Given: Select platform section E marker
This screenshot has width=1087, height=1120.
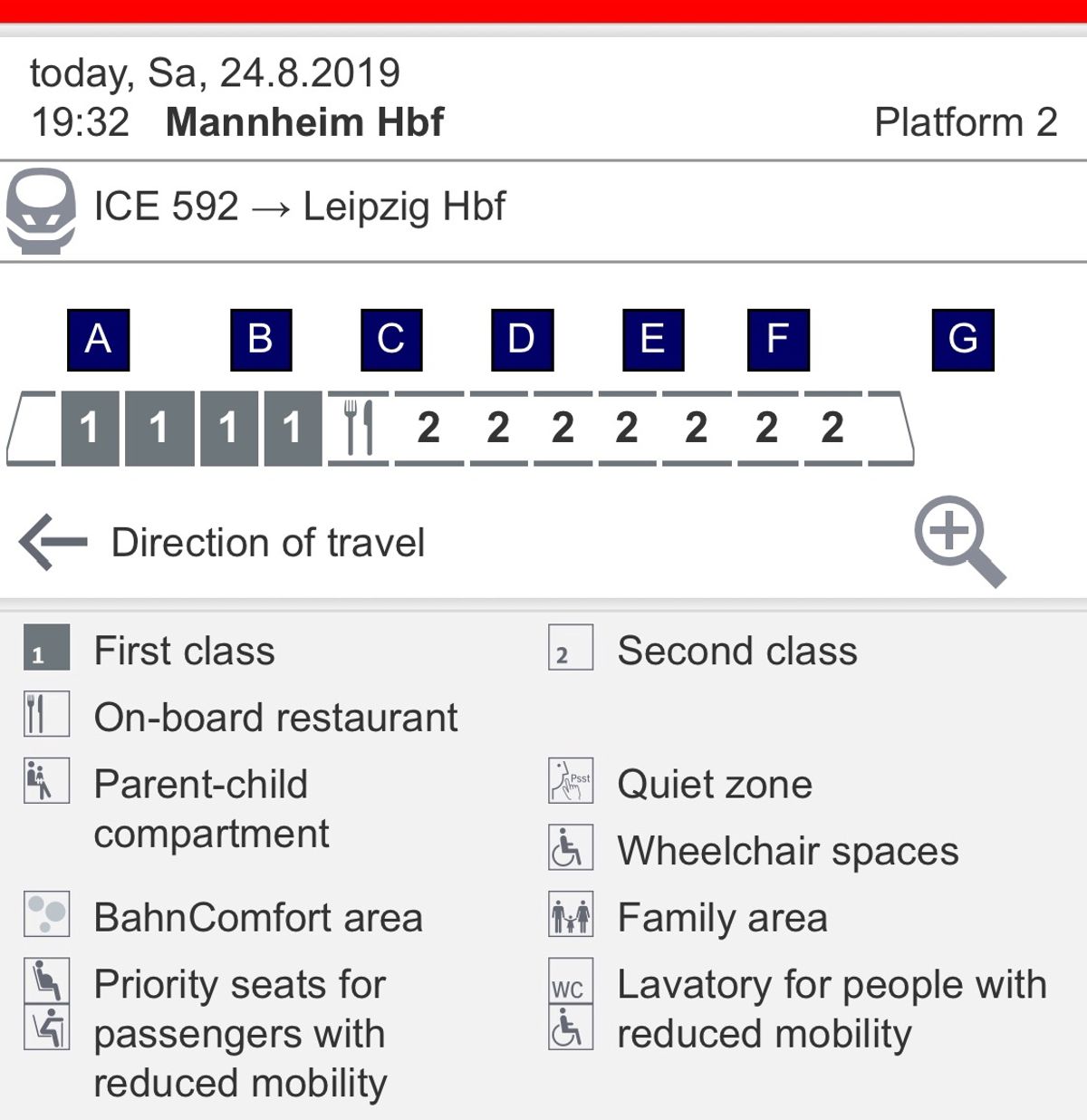Looking at the screenshot, I should pos(653,340).
